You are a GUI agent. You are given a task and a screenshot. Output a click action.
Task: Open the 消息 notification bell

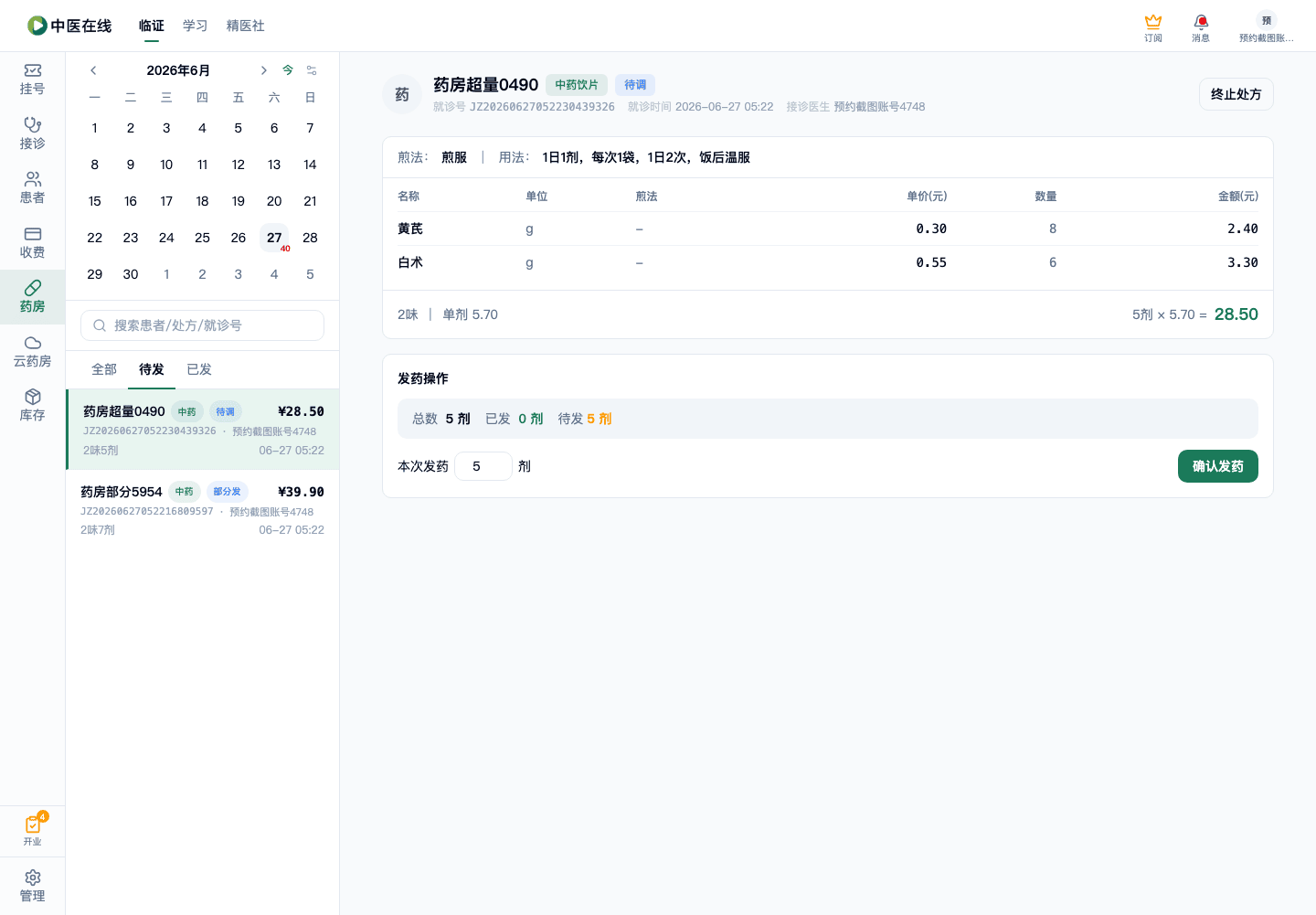1201,27
